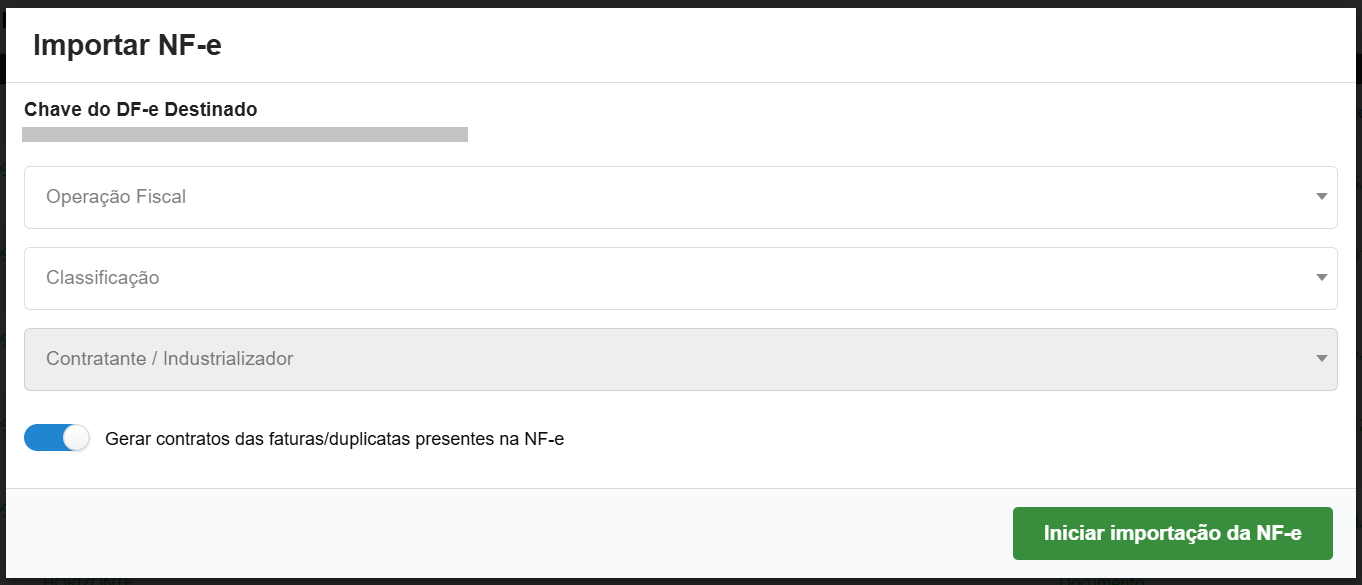Disable the Gerar contratos toggle switch
Screen dimensions: 1362x585
[x=57, y=438]
